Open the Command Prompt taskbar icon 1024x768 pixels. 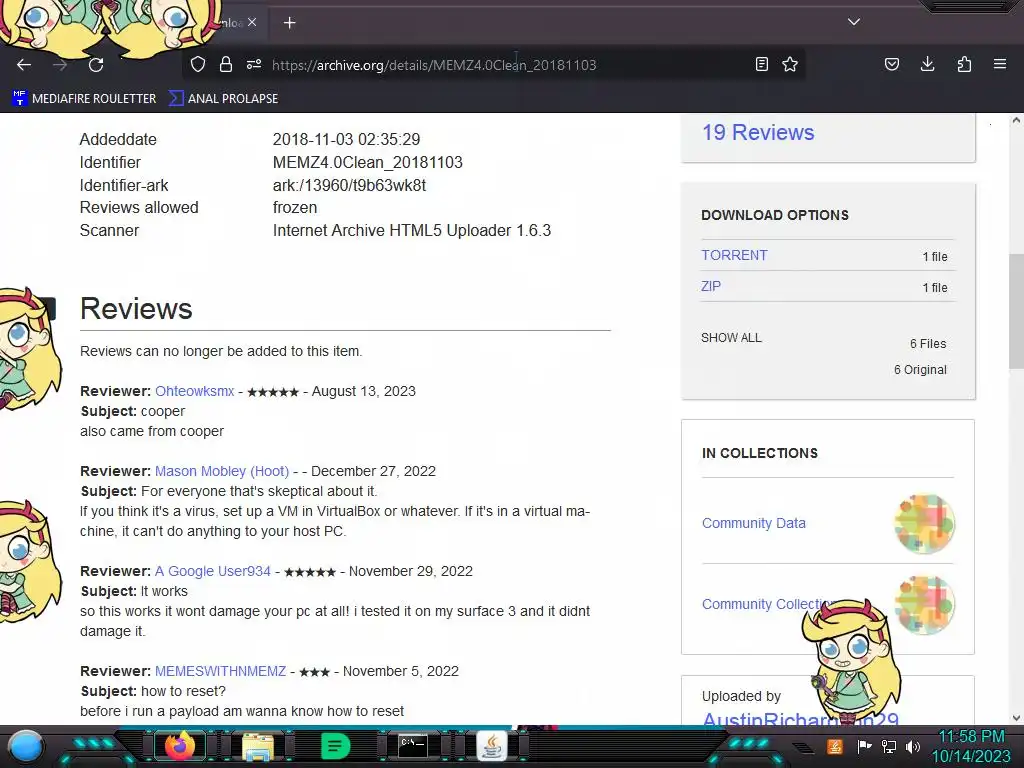click(413, 745)
